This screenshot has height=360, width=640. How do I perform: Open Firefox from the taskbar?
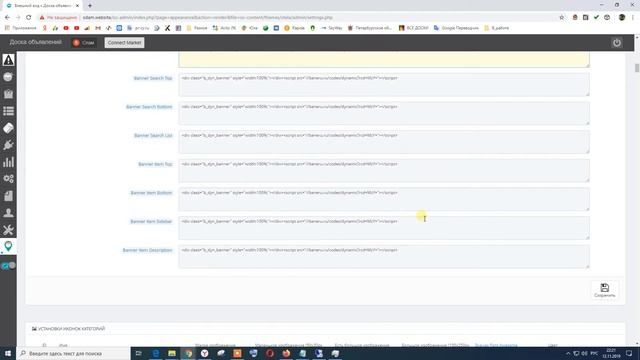click(x=286, y=353)
